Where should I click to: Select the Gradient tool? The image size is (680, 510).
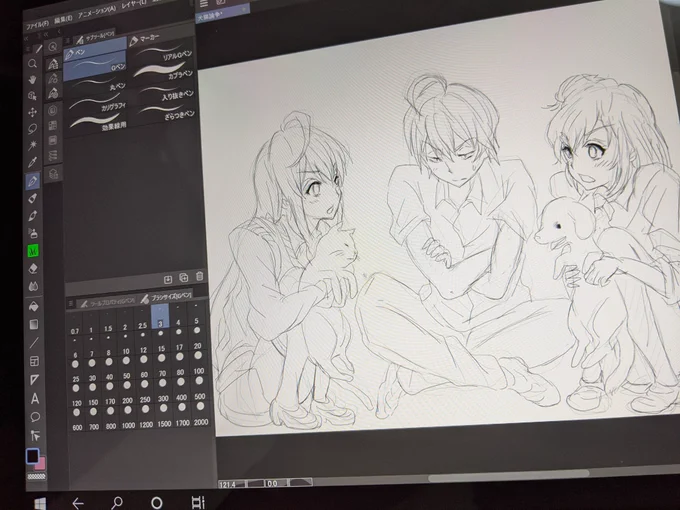(34, 324)
